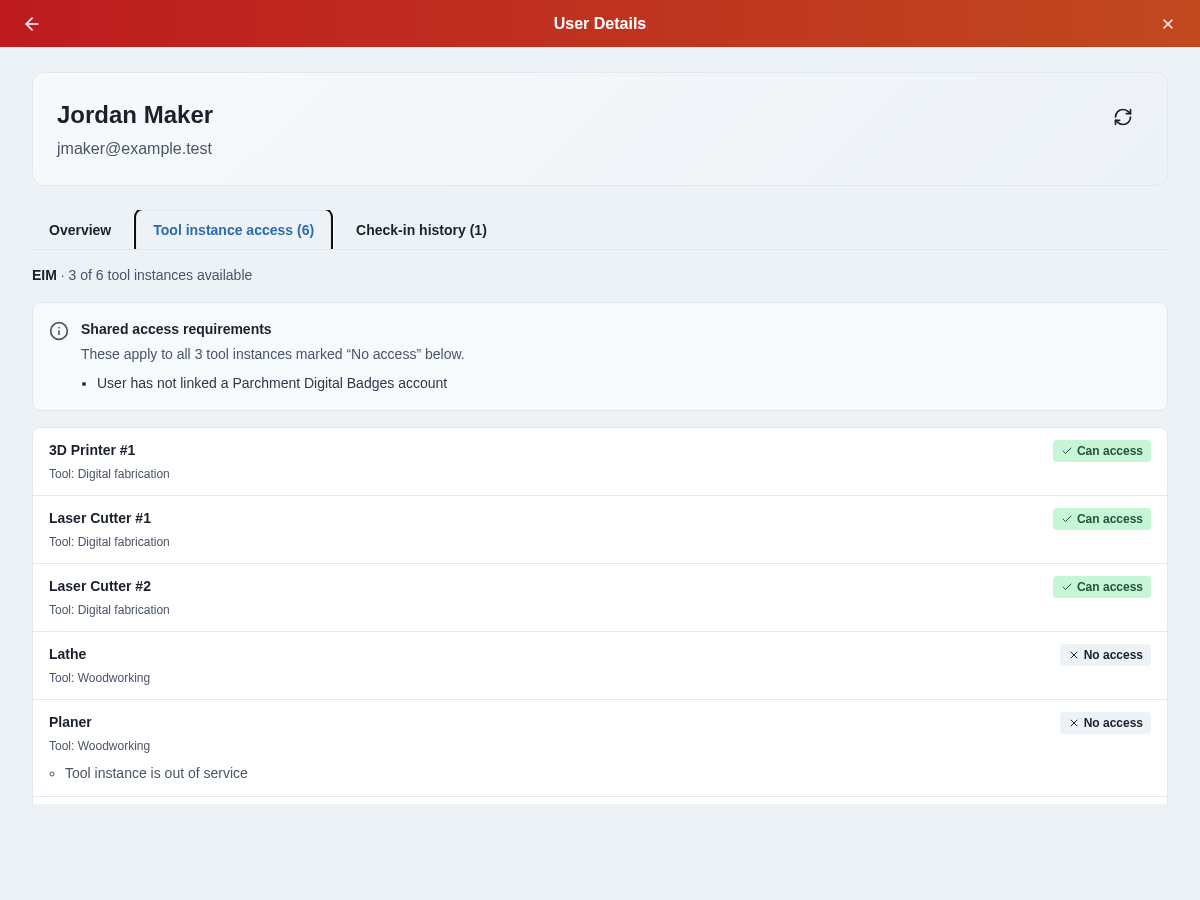The height and width of the screenshot is (900, 1200).
Task: Click 'Tool: Digital fabrication' under Laser Cutter #2
Action: (109, 610)
